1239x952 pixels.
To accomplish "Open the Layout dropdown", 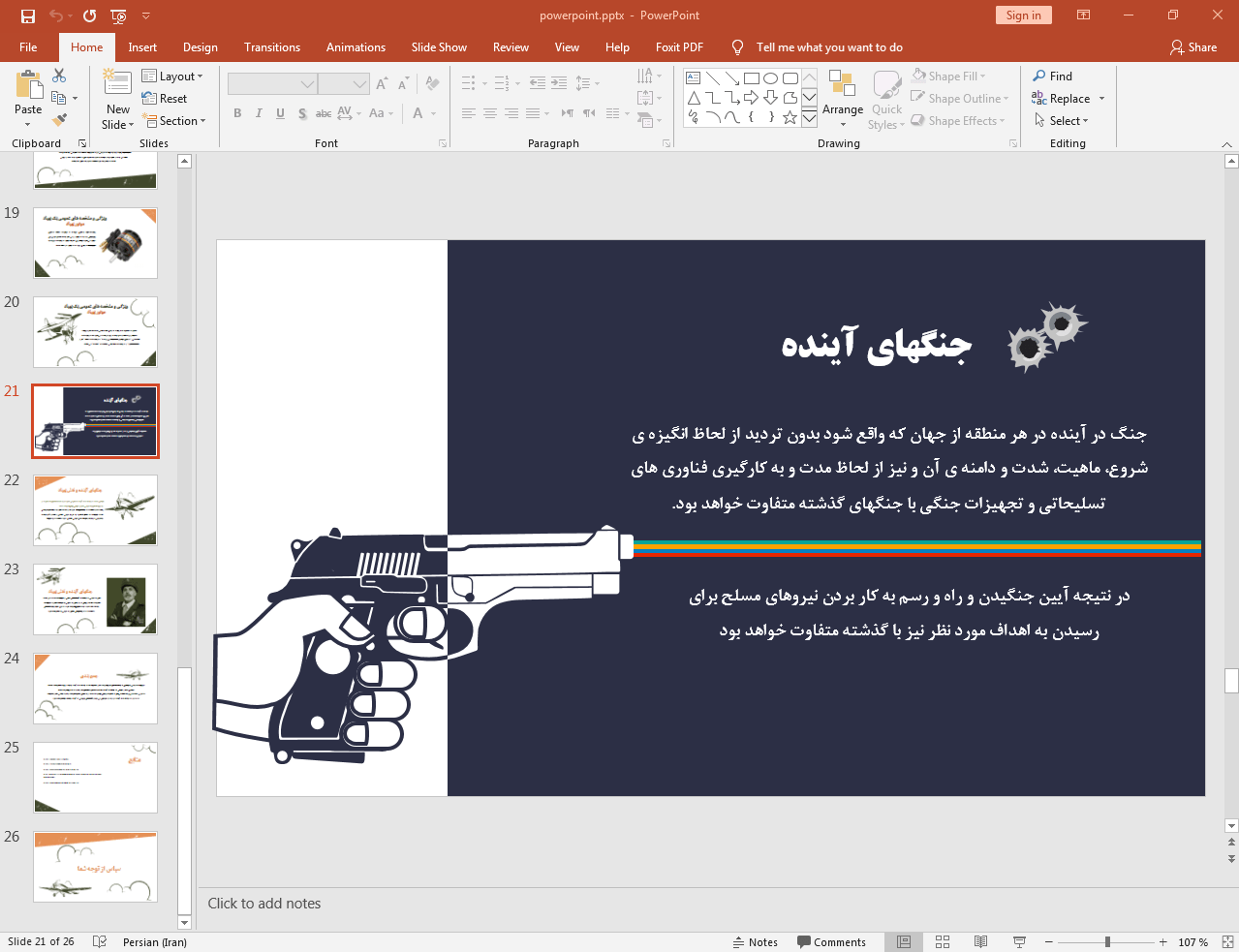I will (172, 76).
